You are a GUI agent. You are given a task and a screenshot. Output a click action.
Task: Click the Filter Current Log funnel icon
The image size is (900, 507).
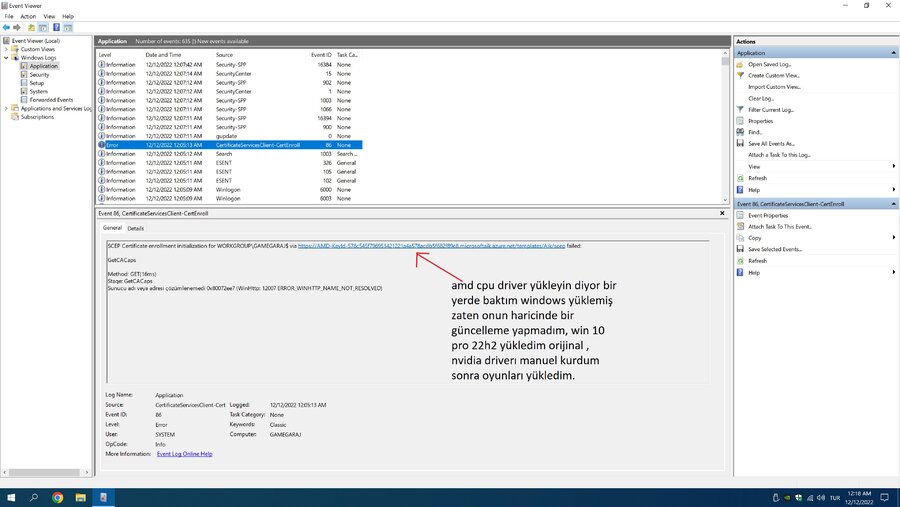(741, 110)
